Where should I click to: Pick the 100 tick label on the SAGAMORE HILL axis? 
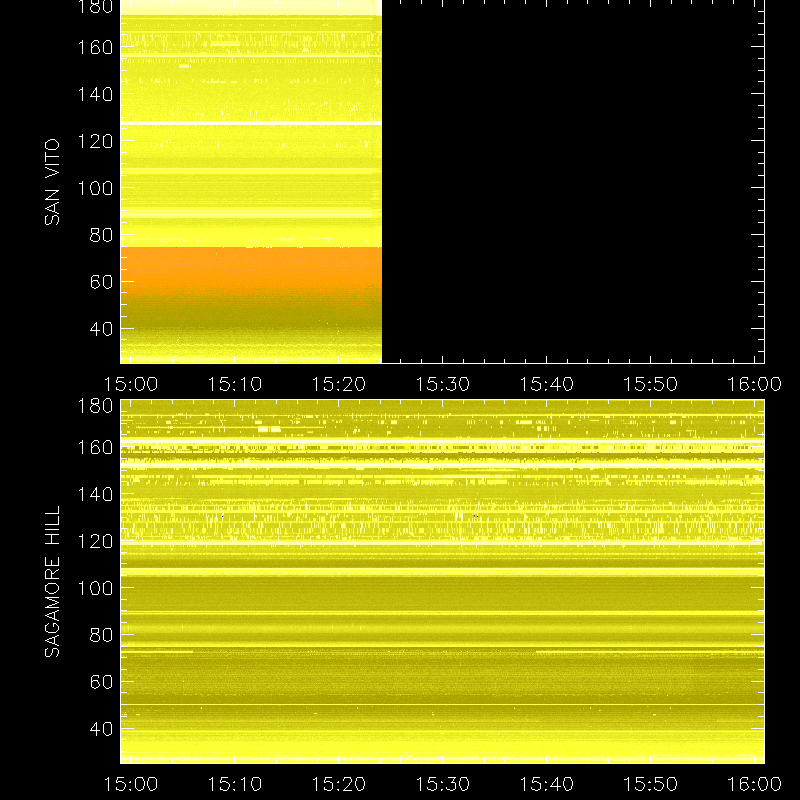[x=95, y=588]
